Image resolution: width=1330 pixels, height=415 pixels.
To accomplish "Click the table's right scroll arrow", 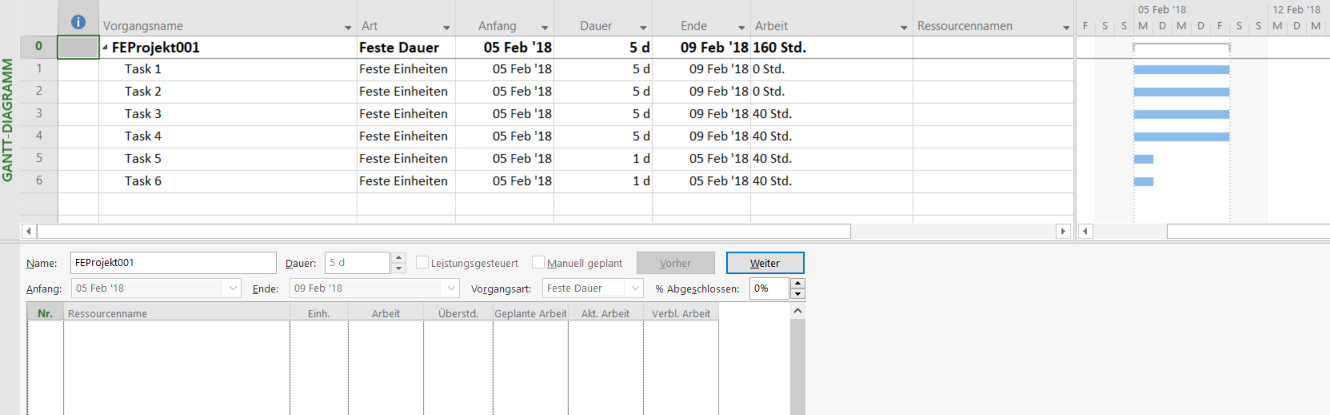I will click(1063, 231).
